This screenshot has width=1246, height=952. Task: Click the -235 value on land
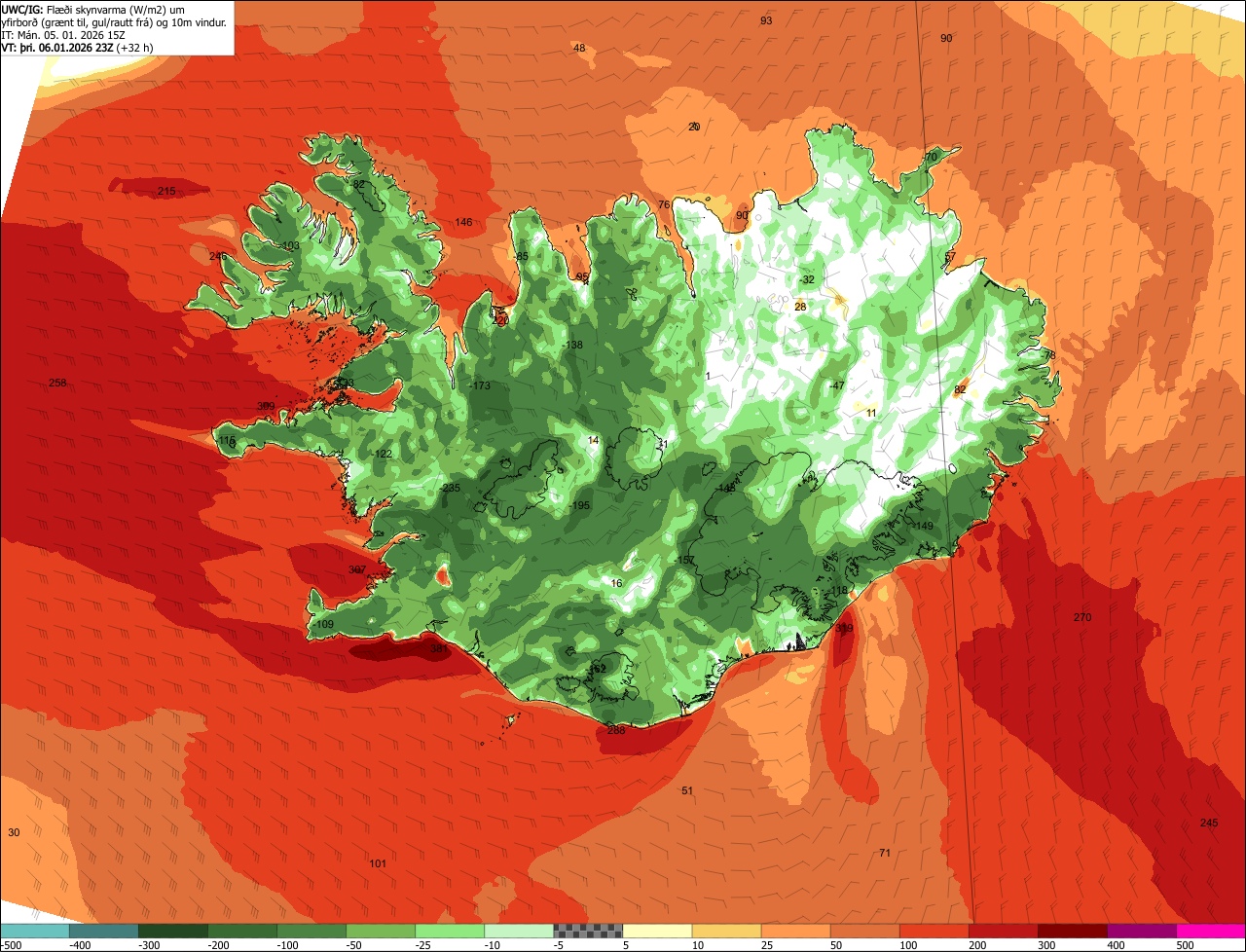tap(450, 488)
